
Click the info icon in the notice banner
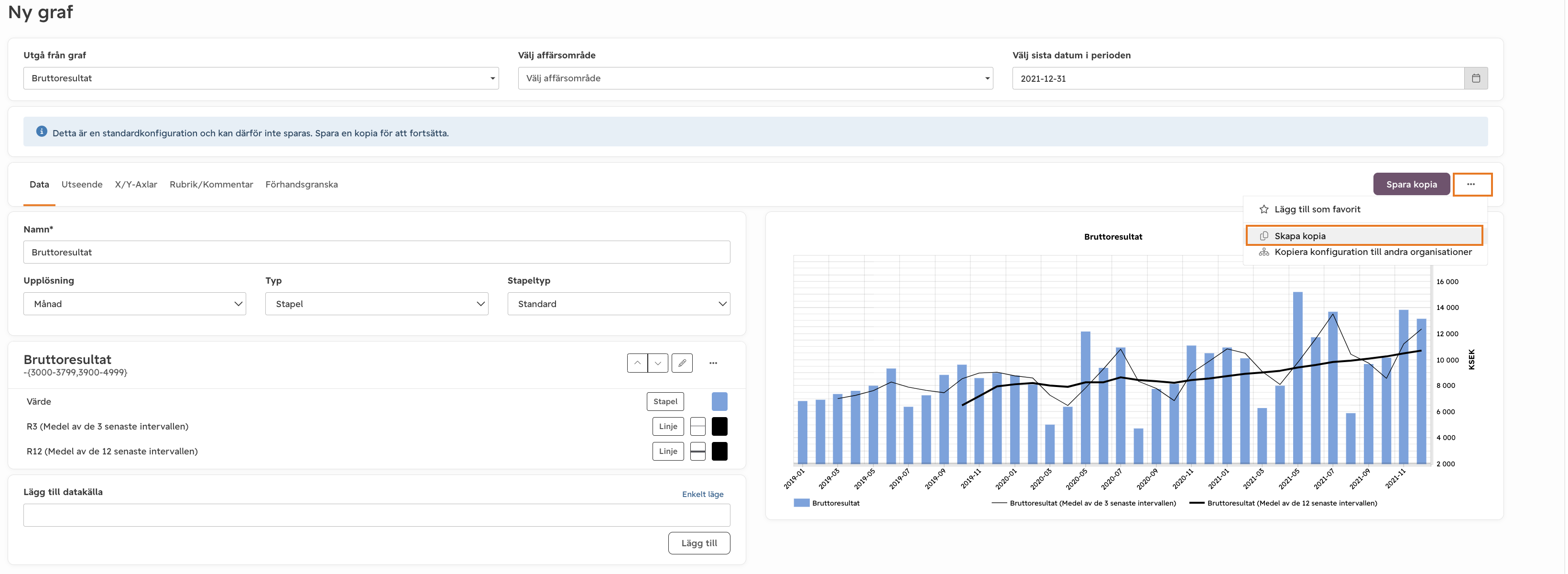point(42,132)
